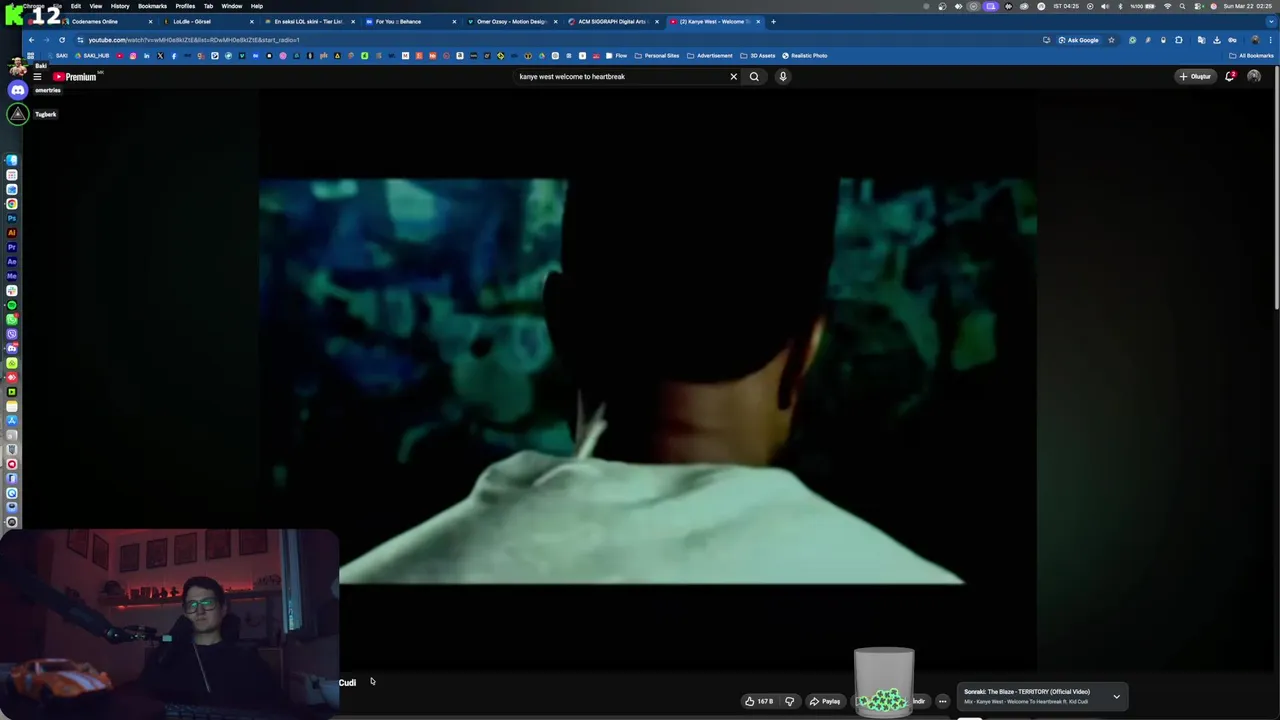Open a new tab with the plus button
This screenshot has width=1280, height=720.
pyautogui.click(x=773, y=21)
